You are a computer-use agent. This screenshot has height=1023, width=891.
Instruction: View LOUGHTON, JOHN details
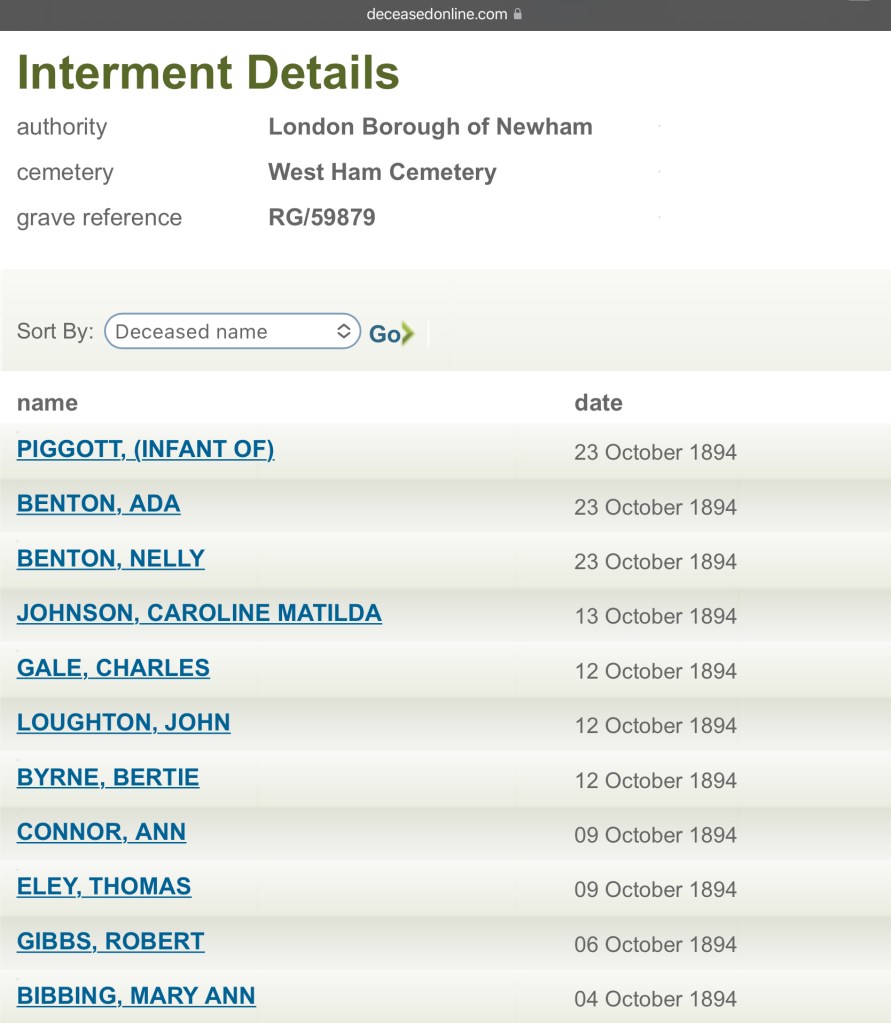[x=124, y=722]
